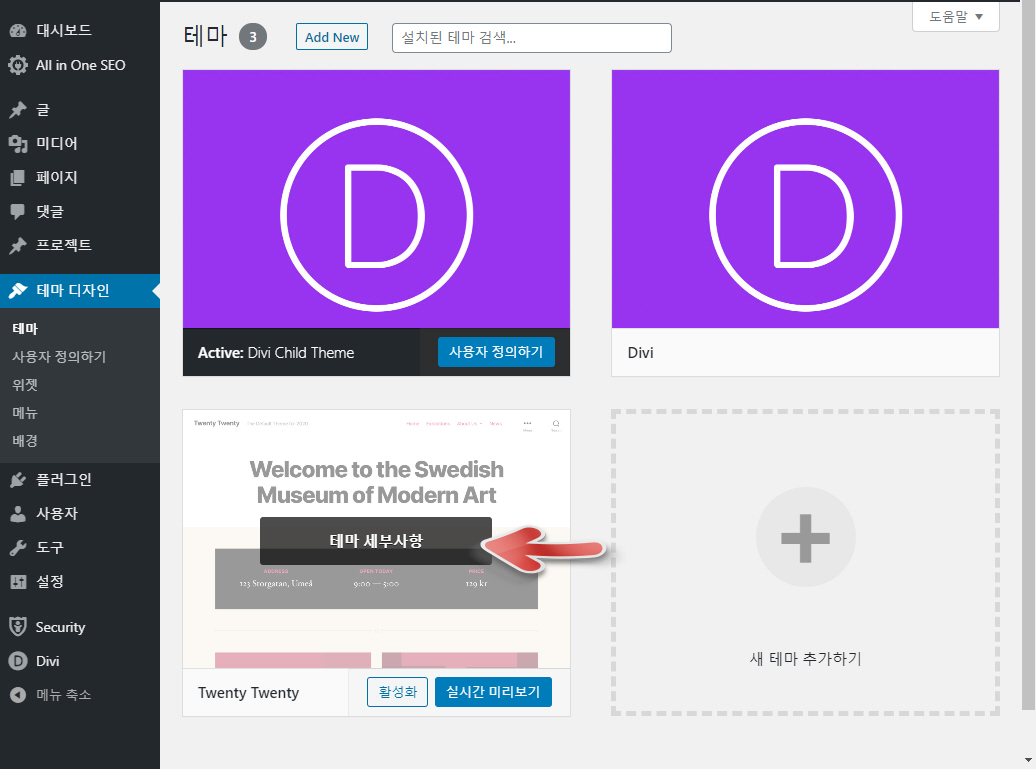Open 사용자 users menu
This screenshot has width=1036, height=769.
[57, 513]
